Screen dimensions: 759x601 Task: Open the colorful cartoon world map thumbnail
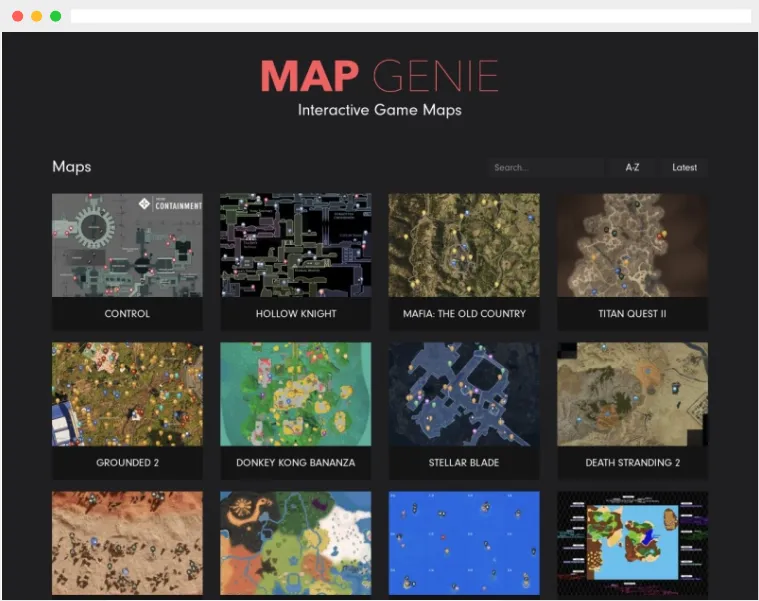click(296, 543)
